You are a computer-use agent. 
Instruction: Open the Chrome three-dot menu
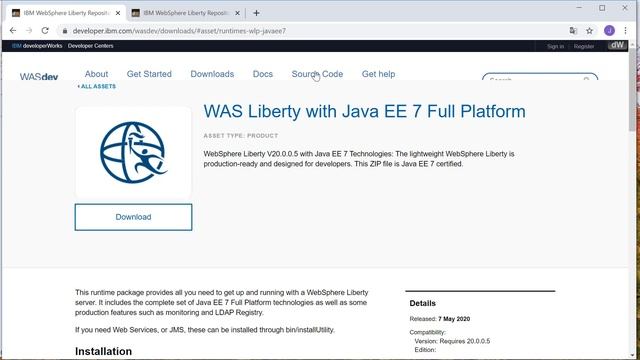[625, 31]
